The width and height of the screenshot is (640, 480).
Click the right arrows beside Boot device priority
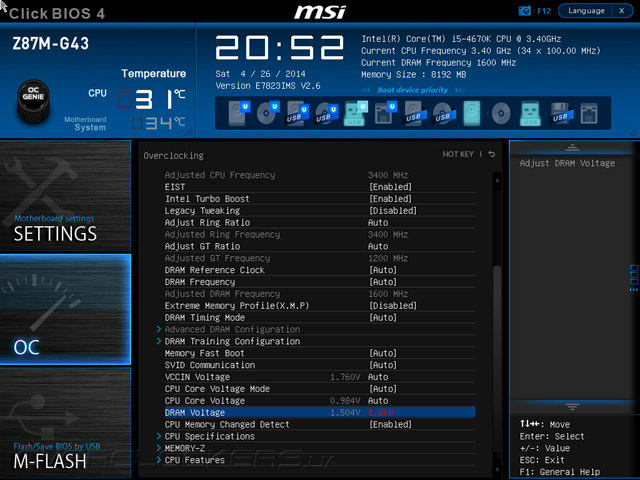(x=460, y=90)
